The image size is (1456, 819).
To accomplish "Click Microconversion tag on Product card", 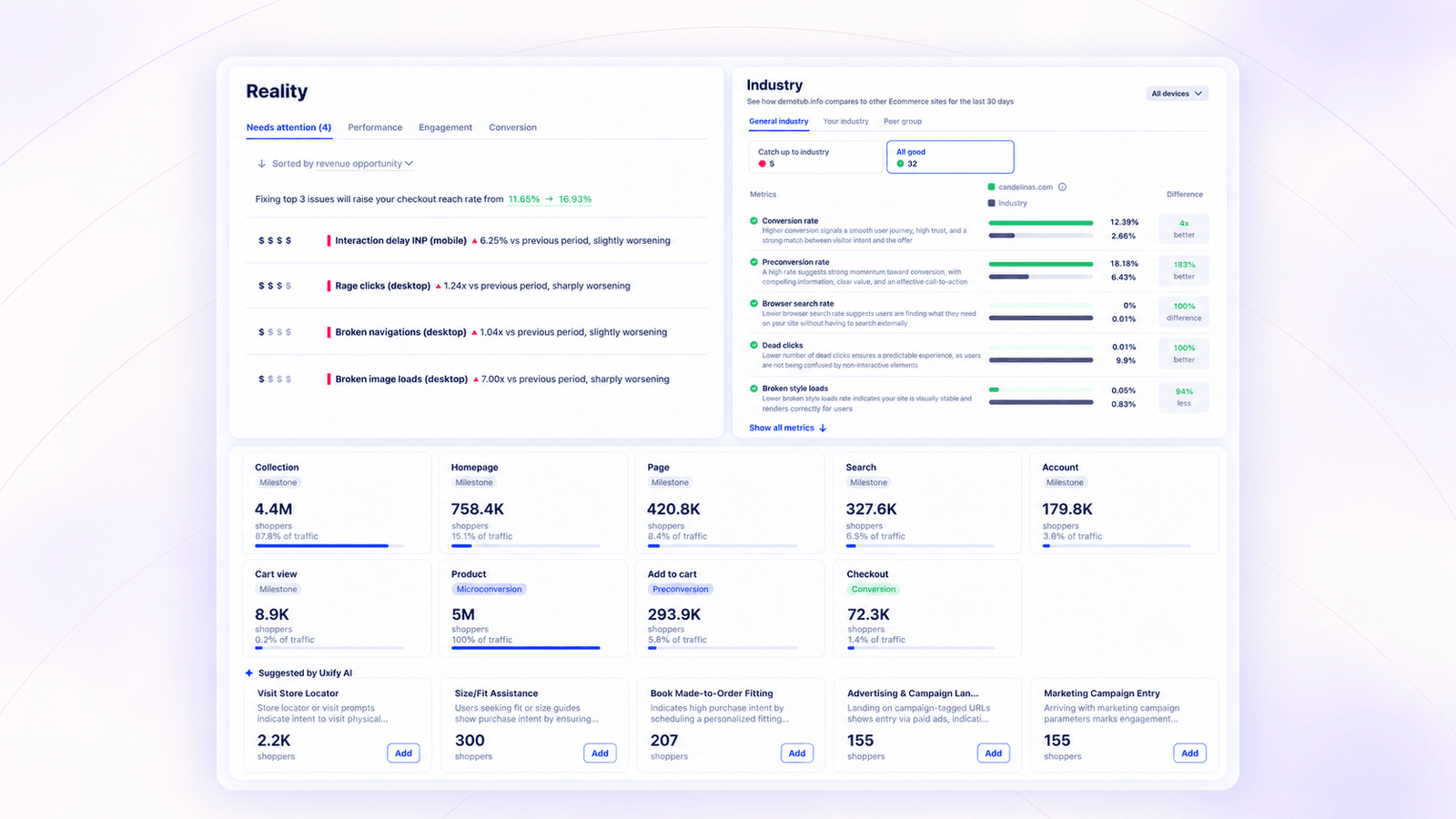I will click(490, 590).
